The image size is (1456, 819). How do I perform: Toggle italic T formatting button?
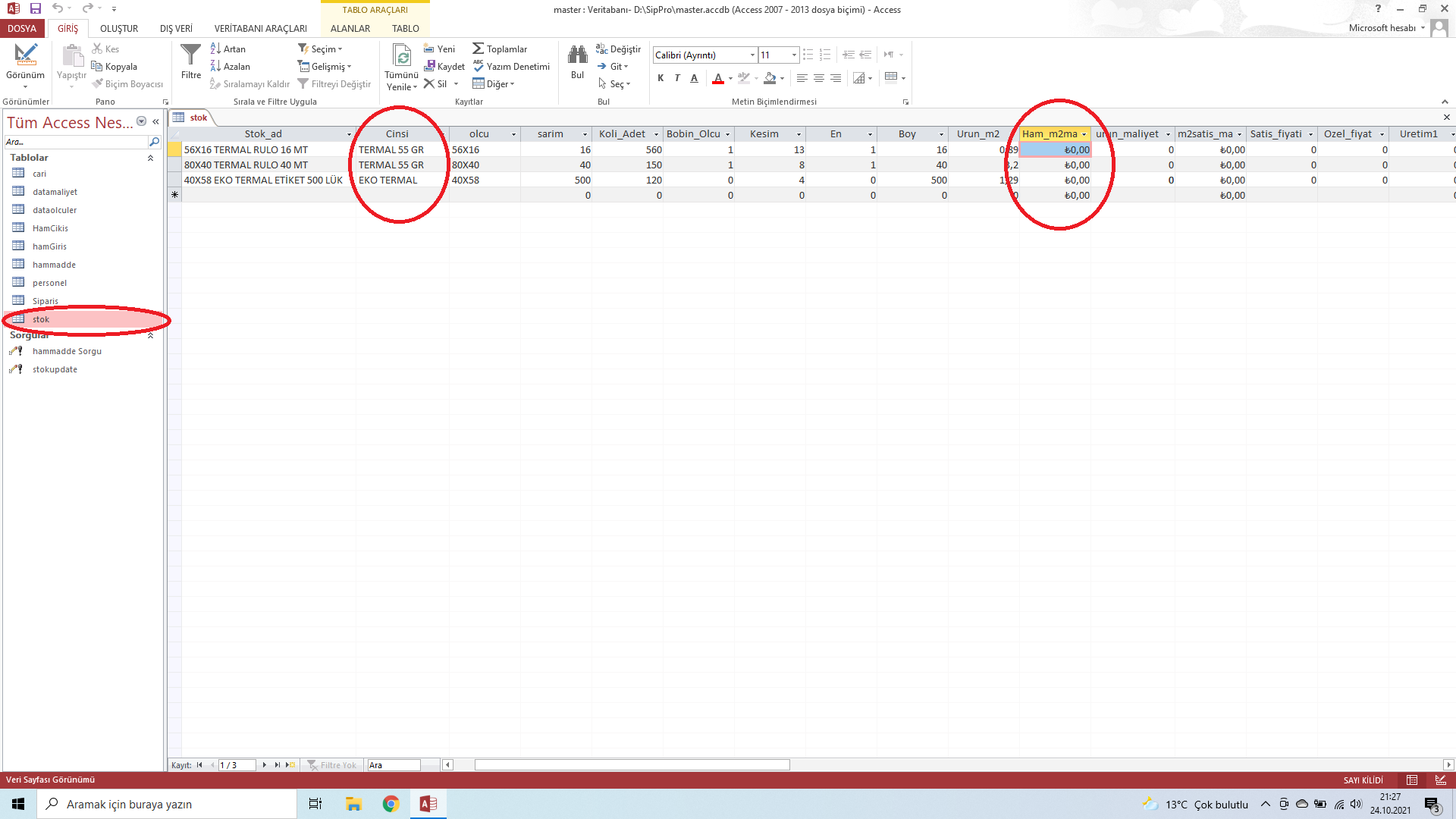point(677,78)
